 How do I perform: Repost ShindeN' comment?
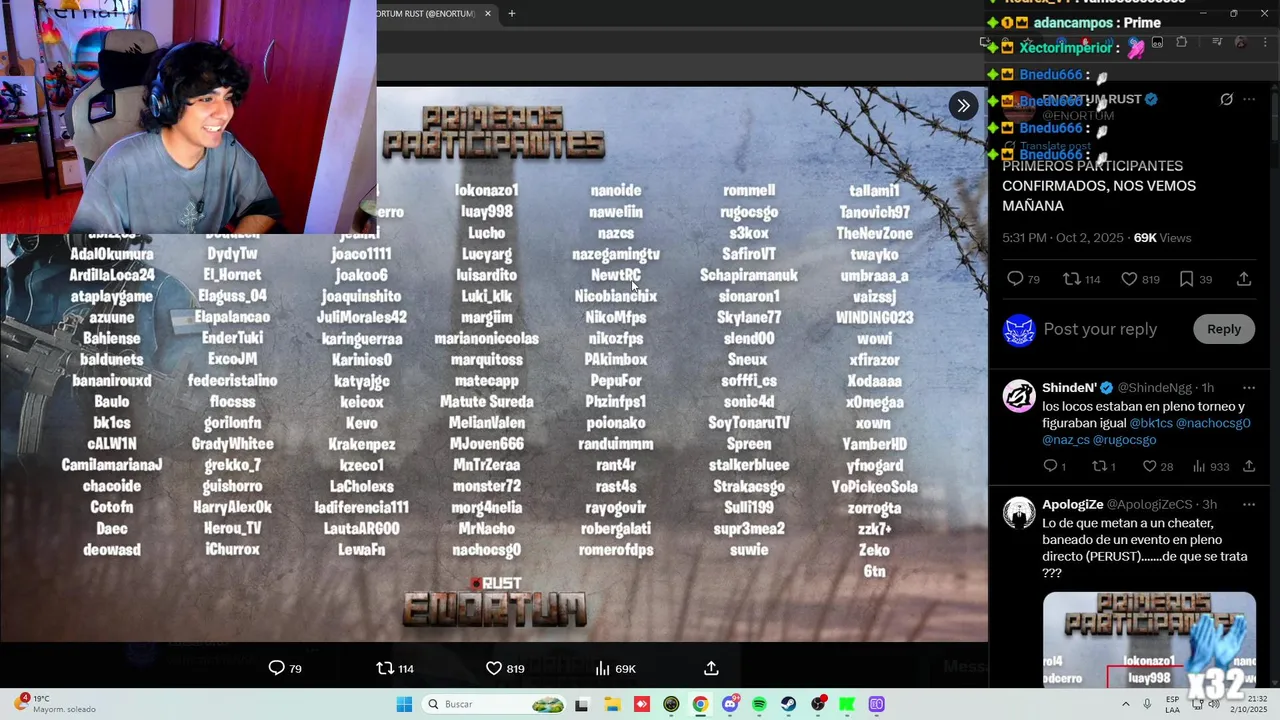point(1098,466)
